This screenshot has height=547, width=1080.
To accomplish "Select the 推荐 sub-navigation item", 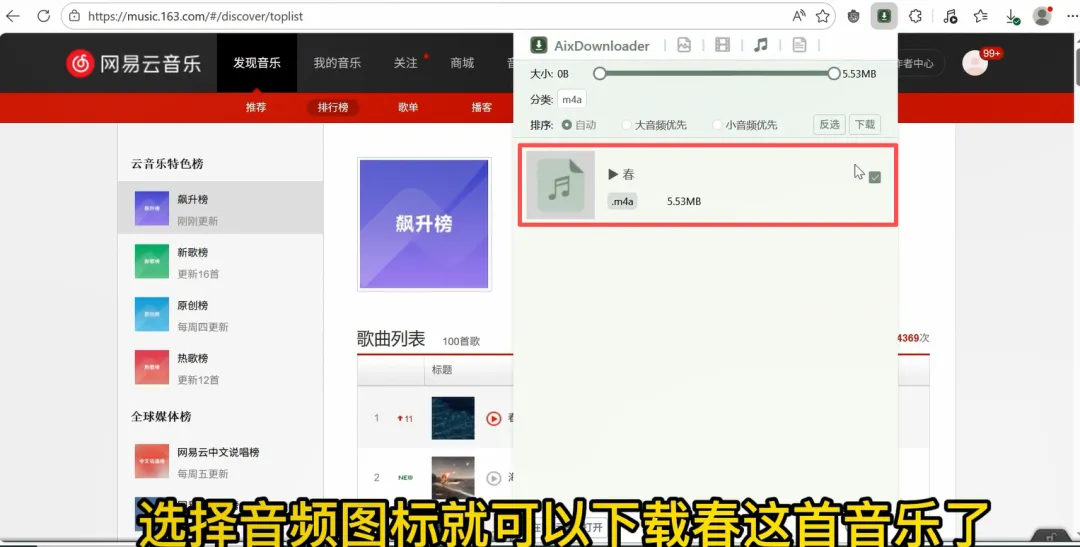I will click(256, 107).
